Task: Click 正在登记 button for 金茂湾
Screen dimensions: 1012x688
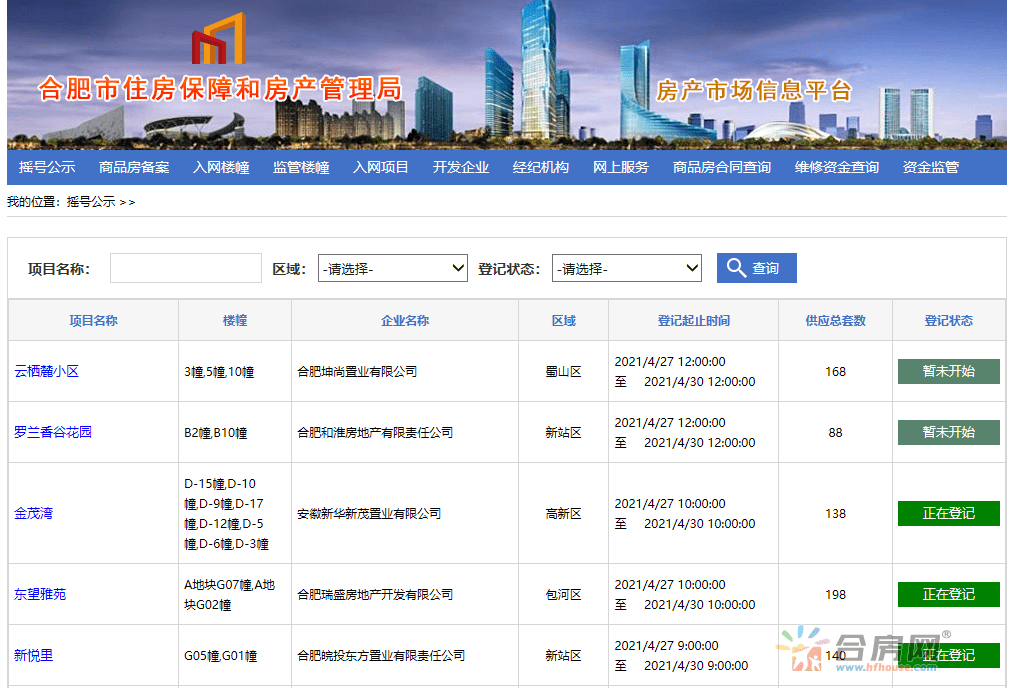Action: click(x=948, y=513)
